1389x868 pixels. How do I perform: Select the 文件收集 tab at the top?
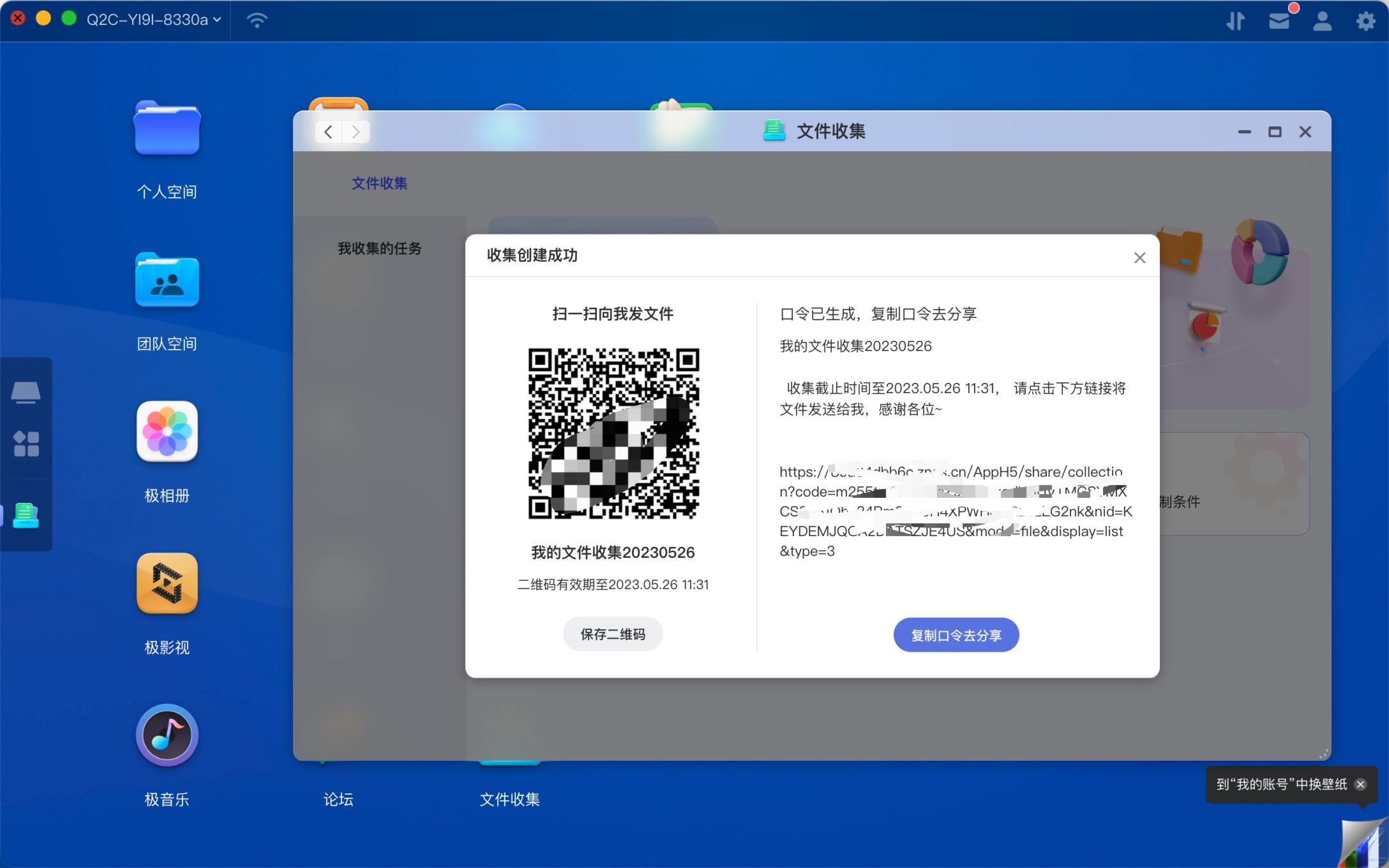click(379, 183)
